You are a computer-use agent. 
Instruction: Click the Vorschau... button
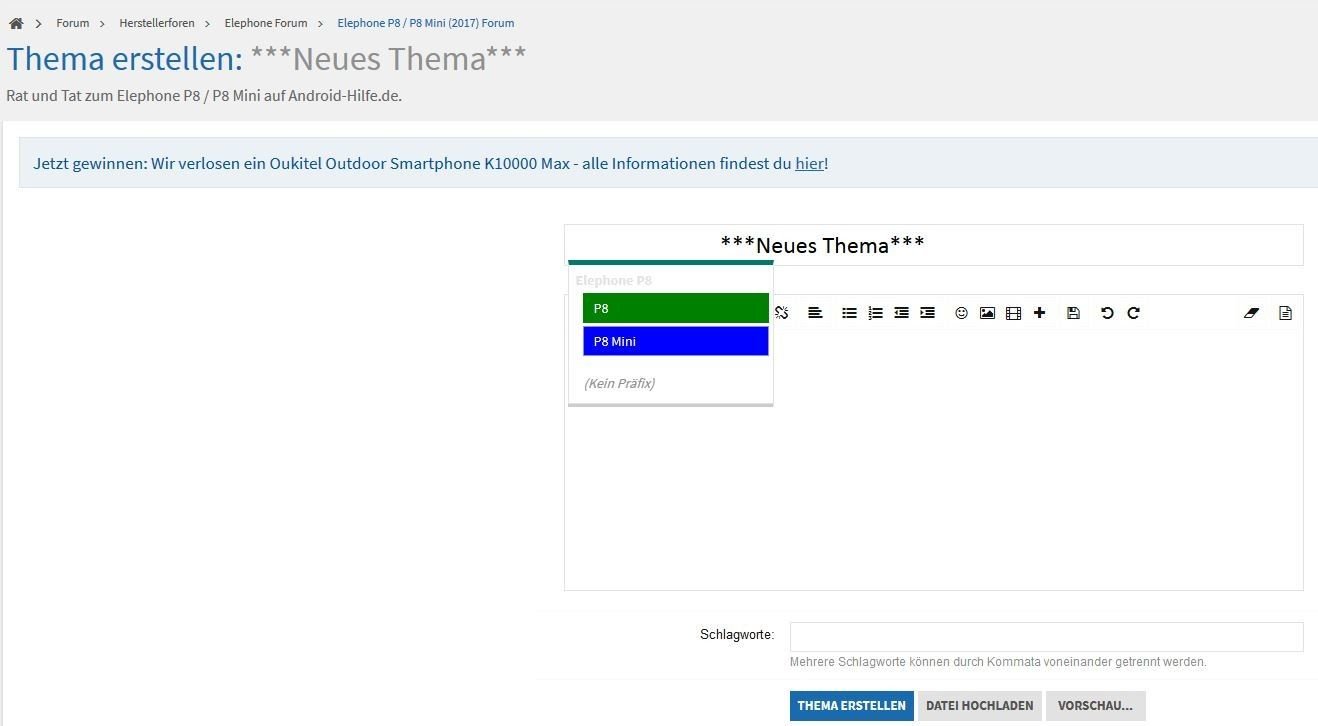(1095, 706)
